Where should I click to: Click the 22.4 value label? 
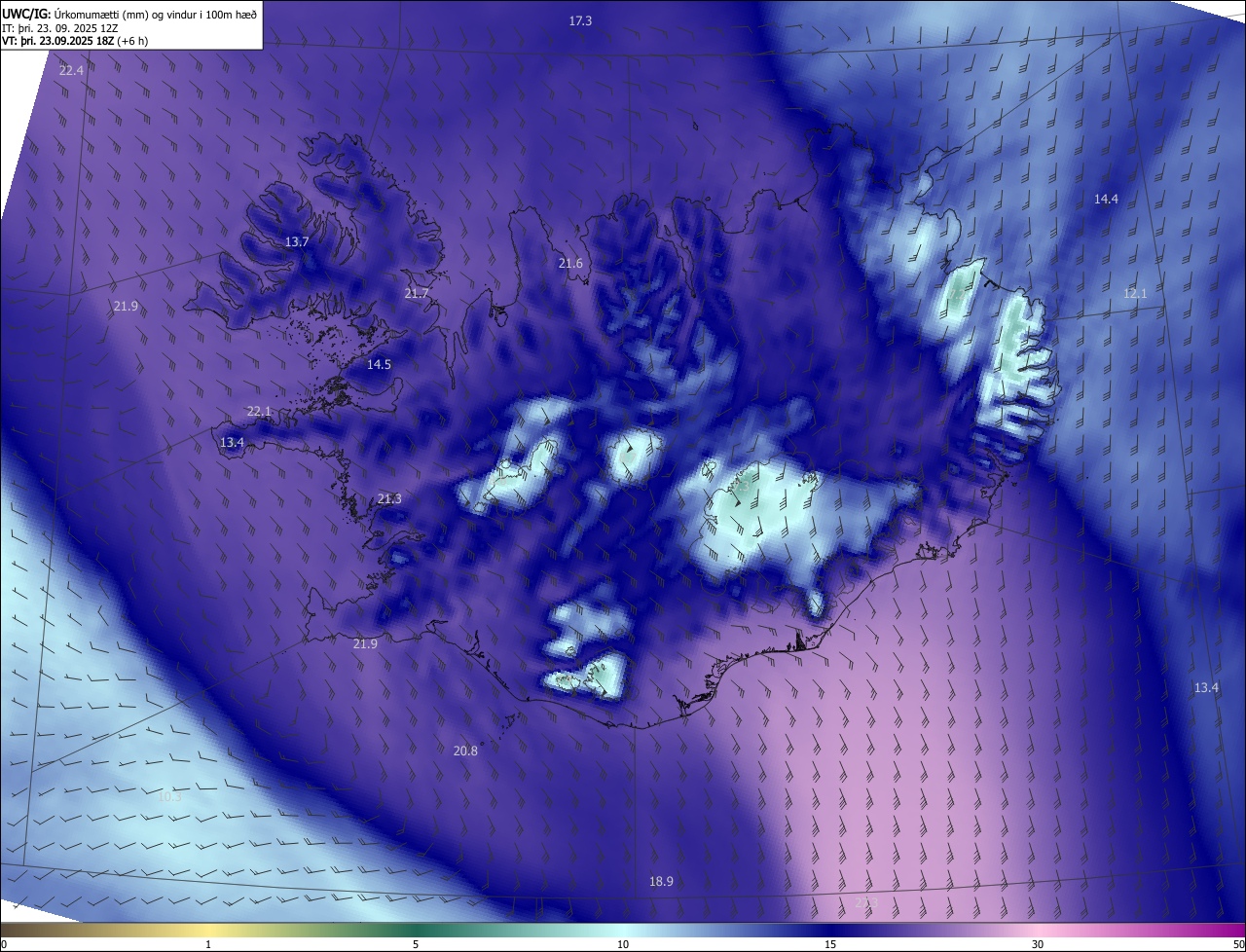[x=71, y=70]
